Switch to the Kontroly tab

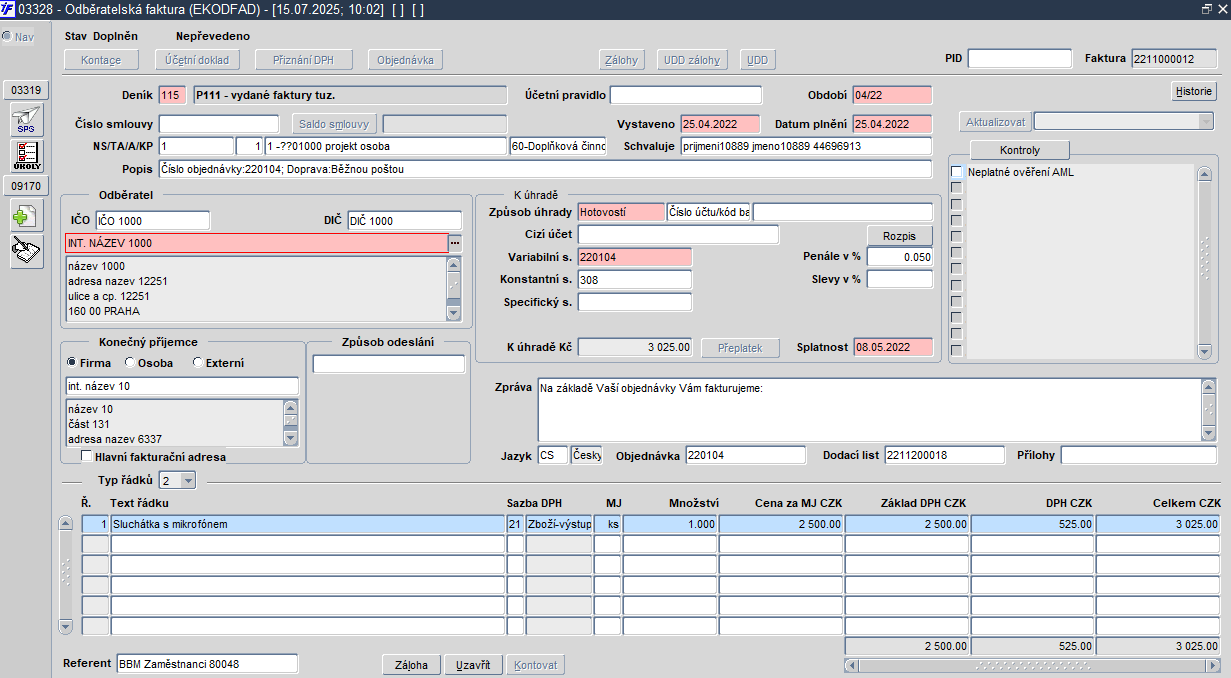tap(1019, 150)
